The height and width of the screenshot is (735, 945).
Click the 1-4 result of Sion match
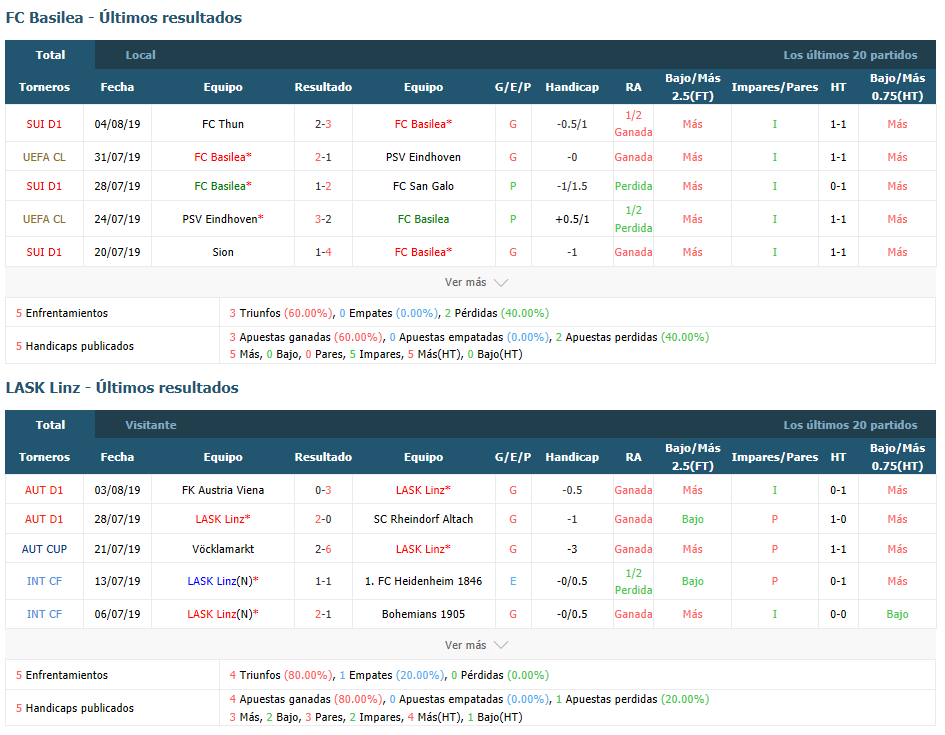click(323, 252)
